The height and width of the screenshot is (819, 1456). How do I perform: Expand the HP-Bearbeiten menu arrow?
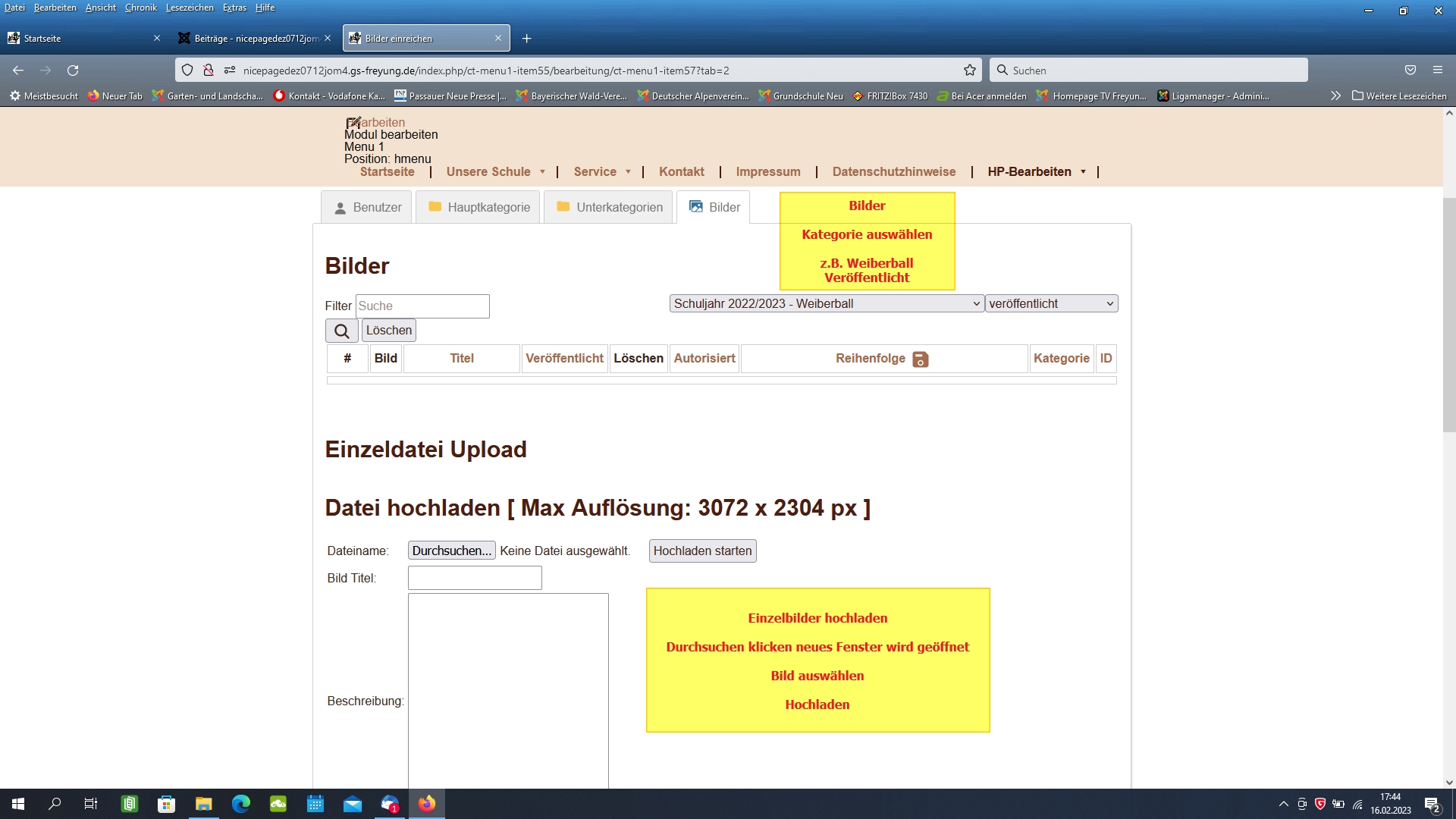point(1083,172)
